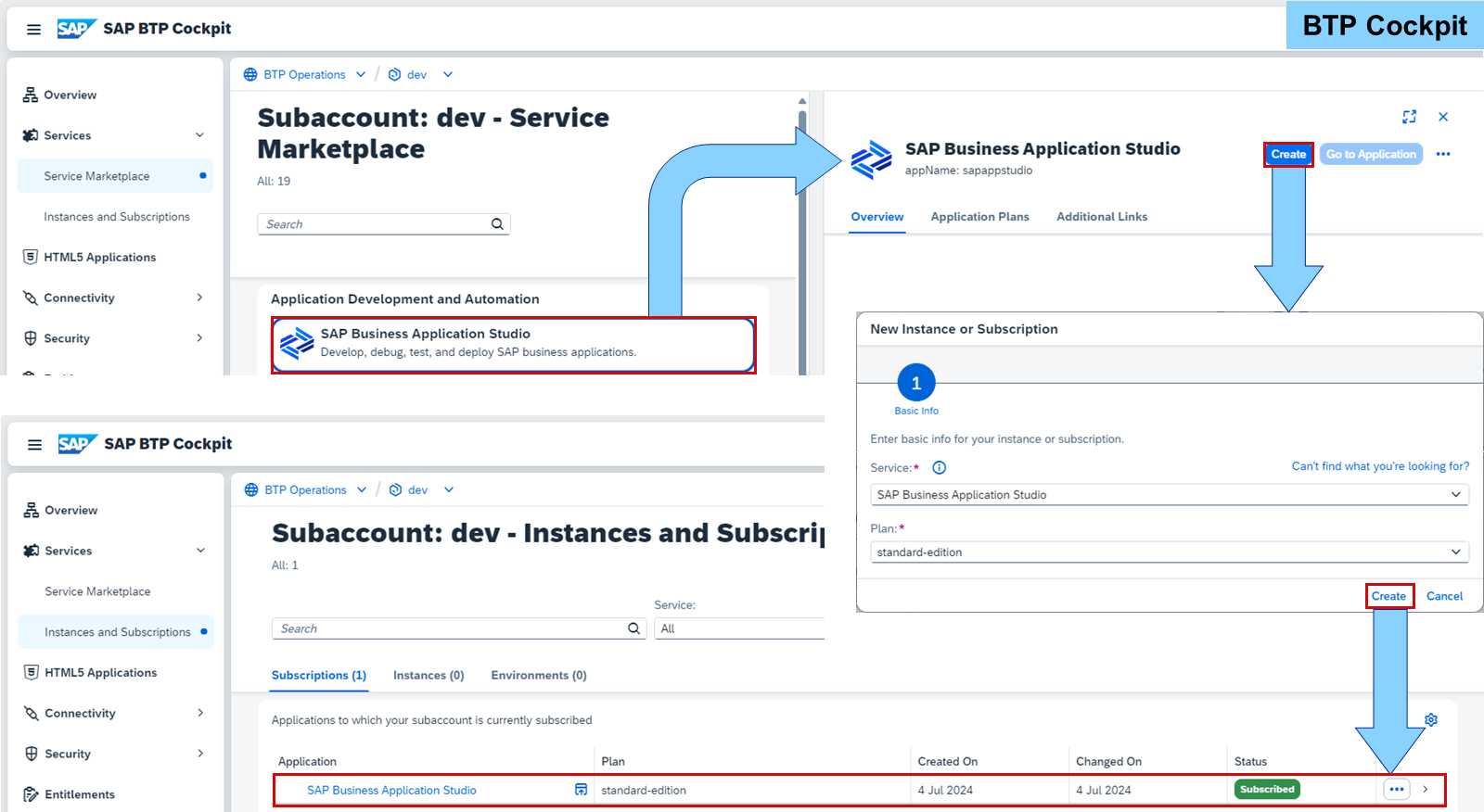Click subaccount icon beside dev, top breadcrumb

coord(394,74)
